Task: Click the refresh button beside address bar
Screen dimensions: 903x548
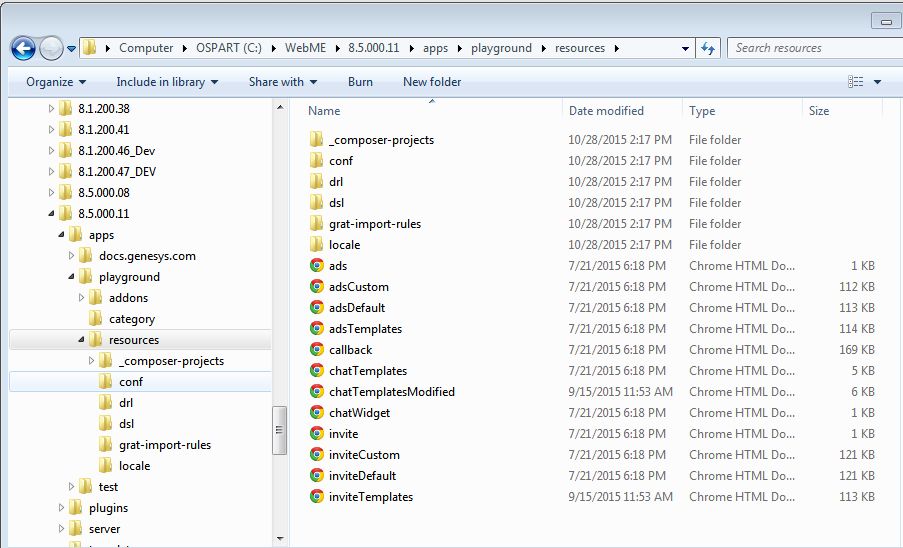Action: click(708, 48)
